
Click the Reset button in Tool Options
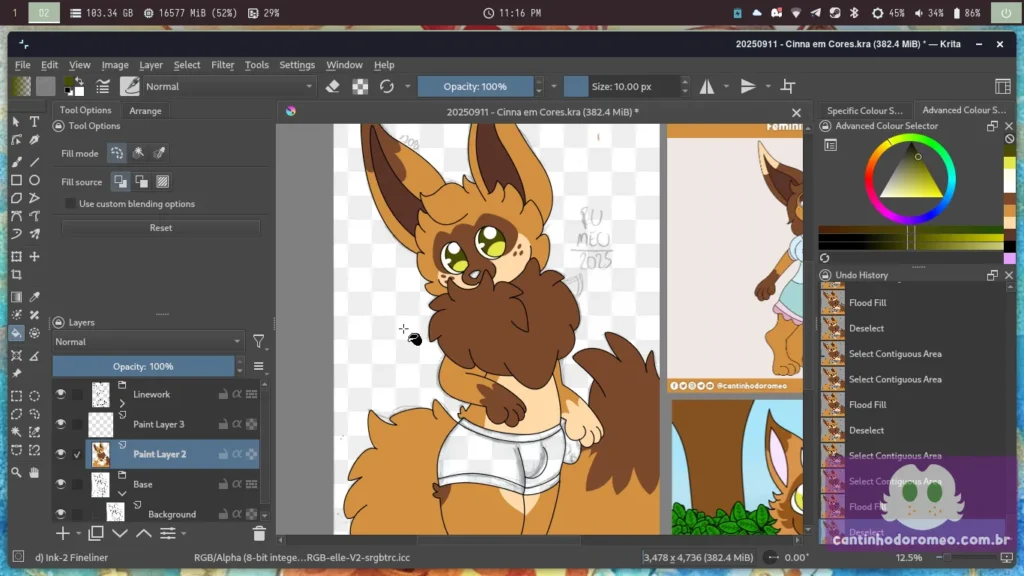tap(161, 228)
